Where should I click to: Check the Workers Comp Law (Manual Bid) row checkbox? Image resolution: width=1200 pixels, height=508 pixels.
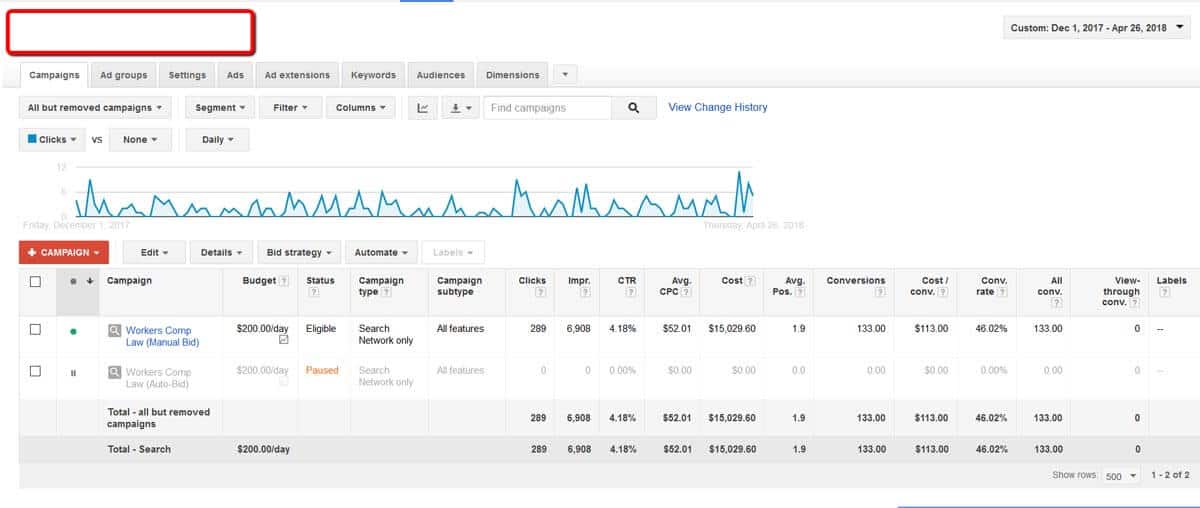(35, 330)
